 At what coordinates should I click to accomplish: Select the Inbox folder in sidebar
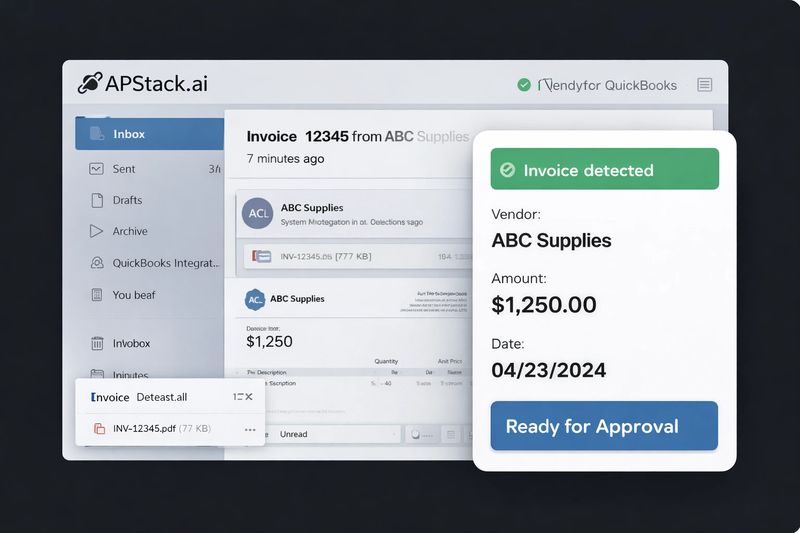149,134
